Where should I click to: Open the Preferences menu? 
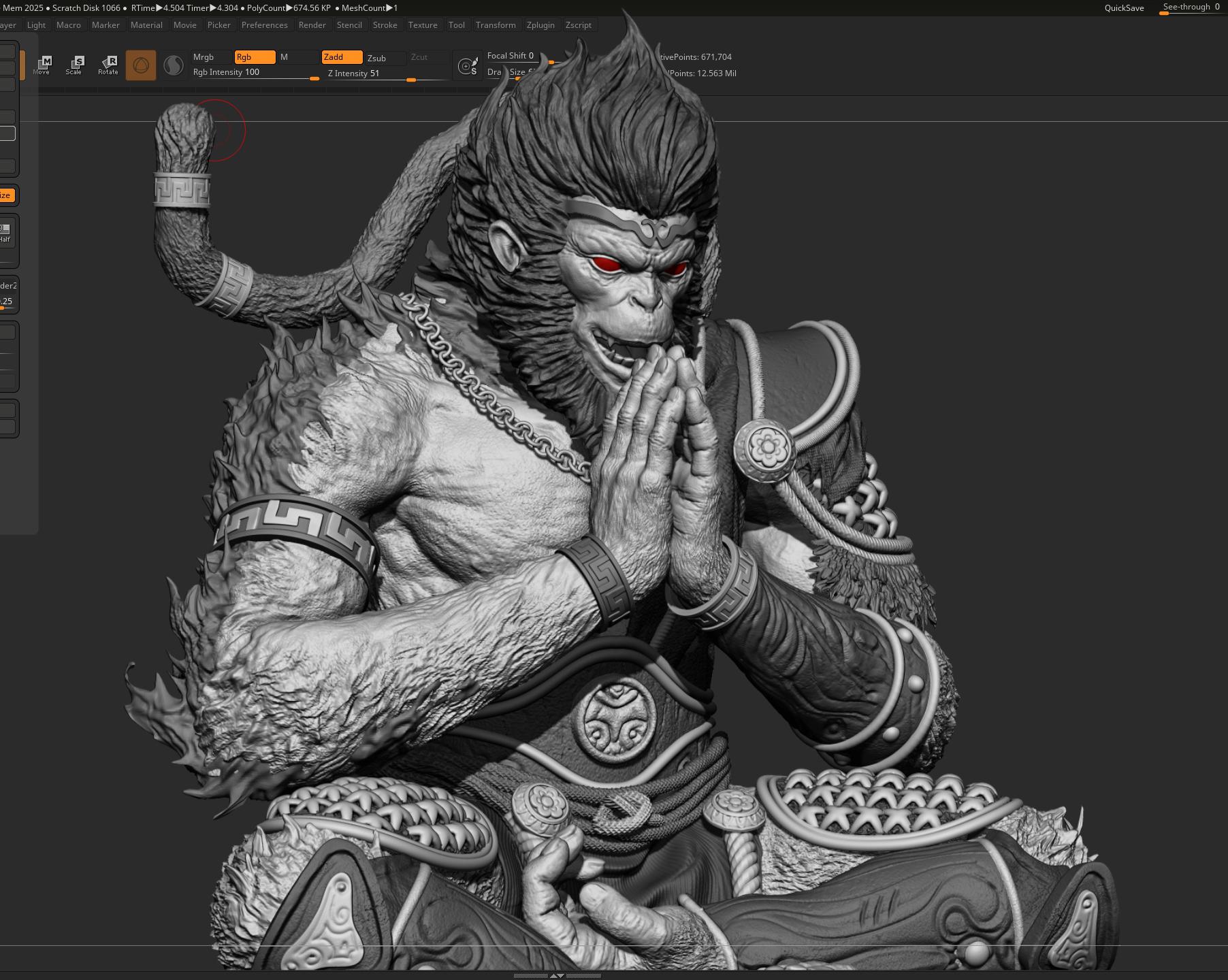pyautogui.click(x=264, y=25)
